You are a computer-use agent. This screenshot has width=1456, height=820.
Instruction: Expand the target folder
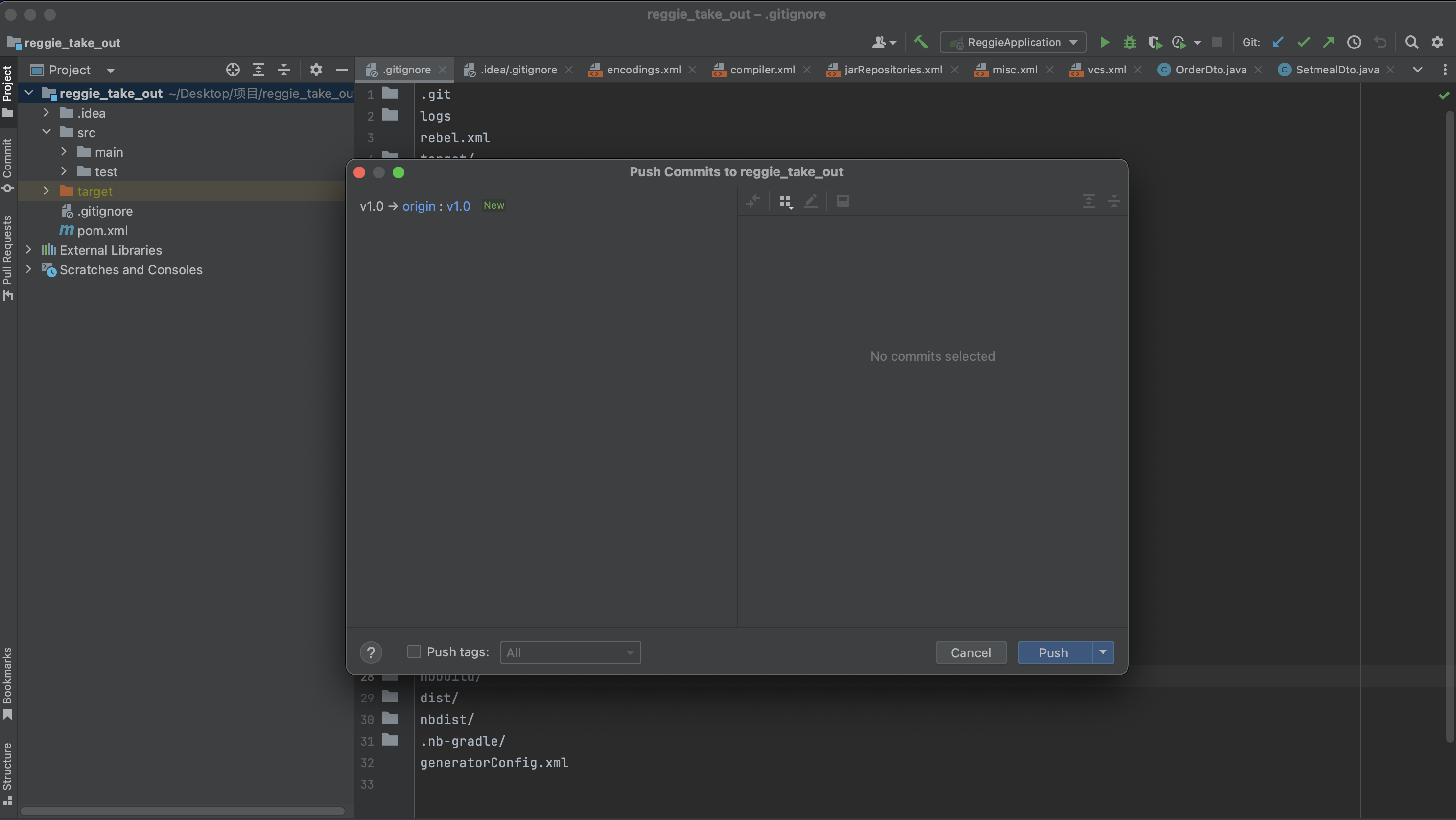click(x=47, y=191)
